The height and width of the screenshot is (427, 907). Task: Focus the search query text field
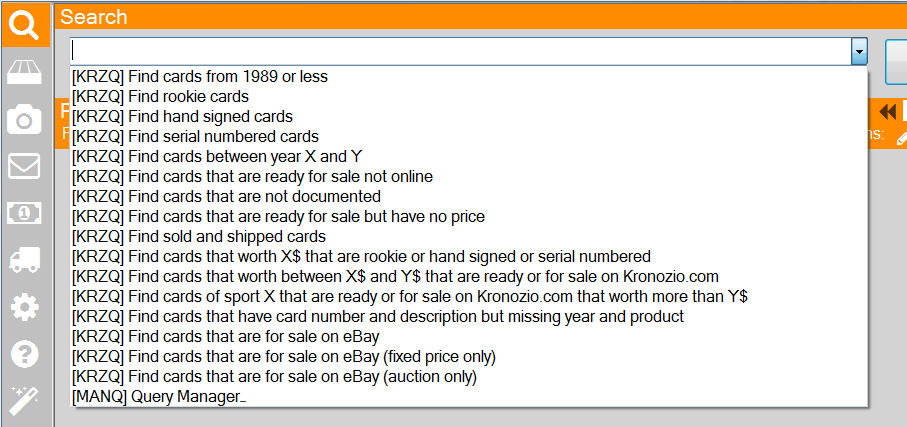point(460,52)
